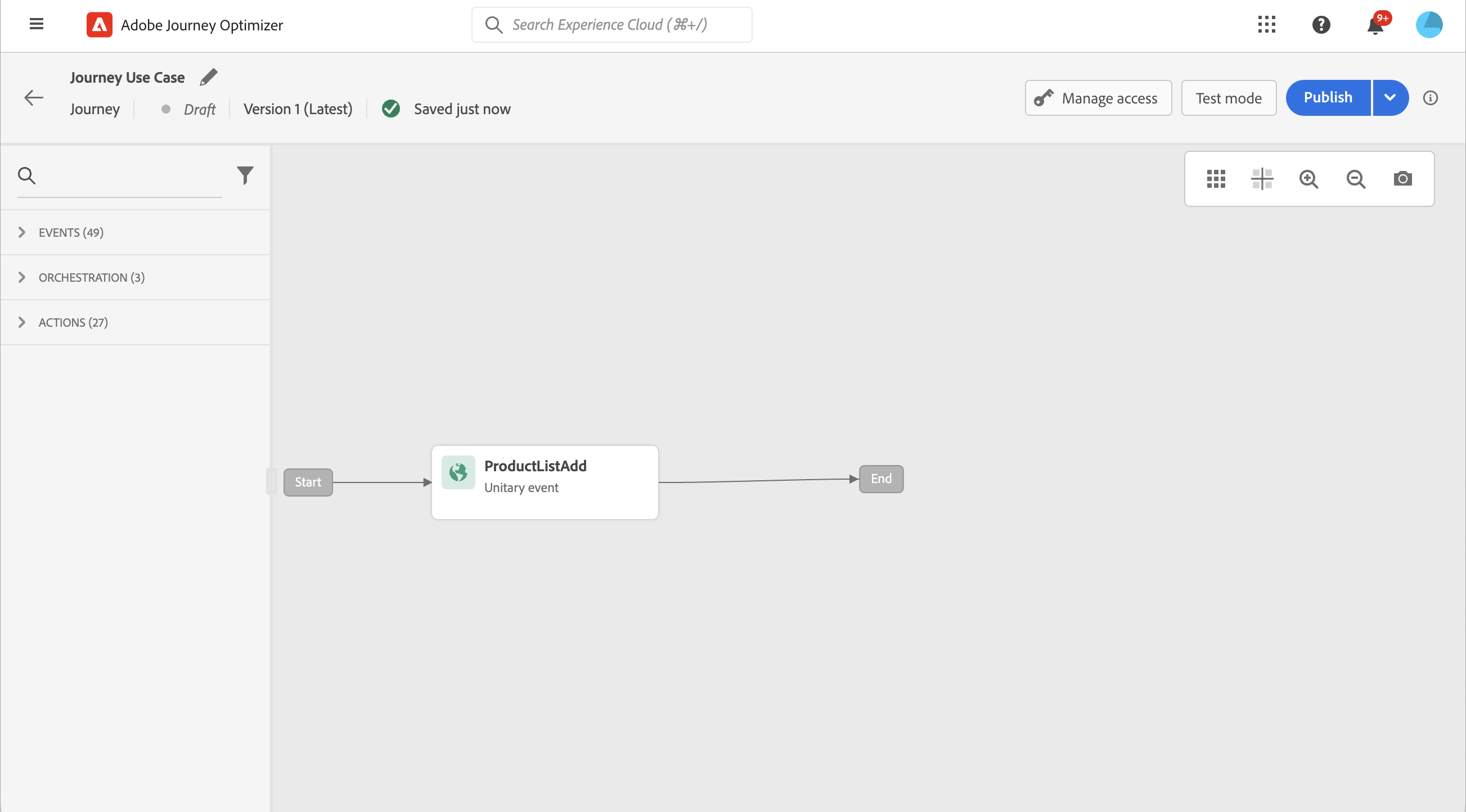Toggle the canvas grid display

point(1216,179)
